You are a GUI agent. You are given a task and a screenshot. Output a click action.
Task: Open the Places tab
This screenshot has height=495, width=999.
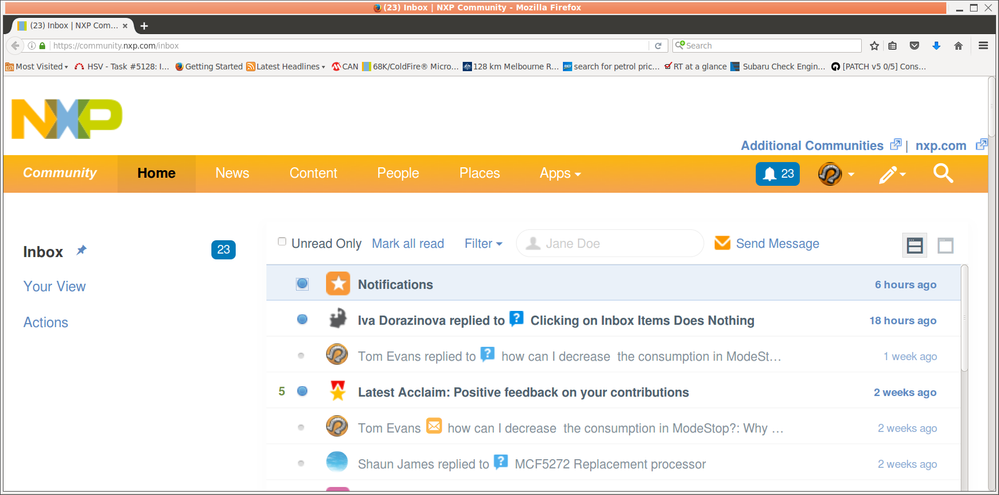[x=480, y=173]
